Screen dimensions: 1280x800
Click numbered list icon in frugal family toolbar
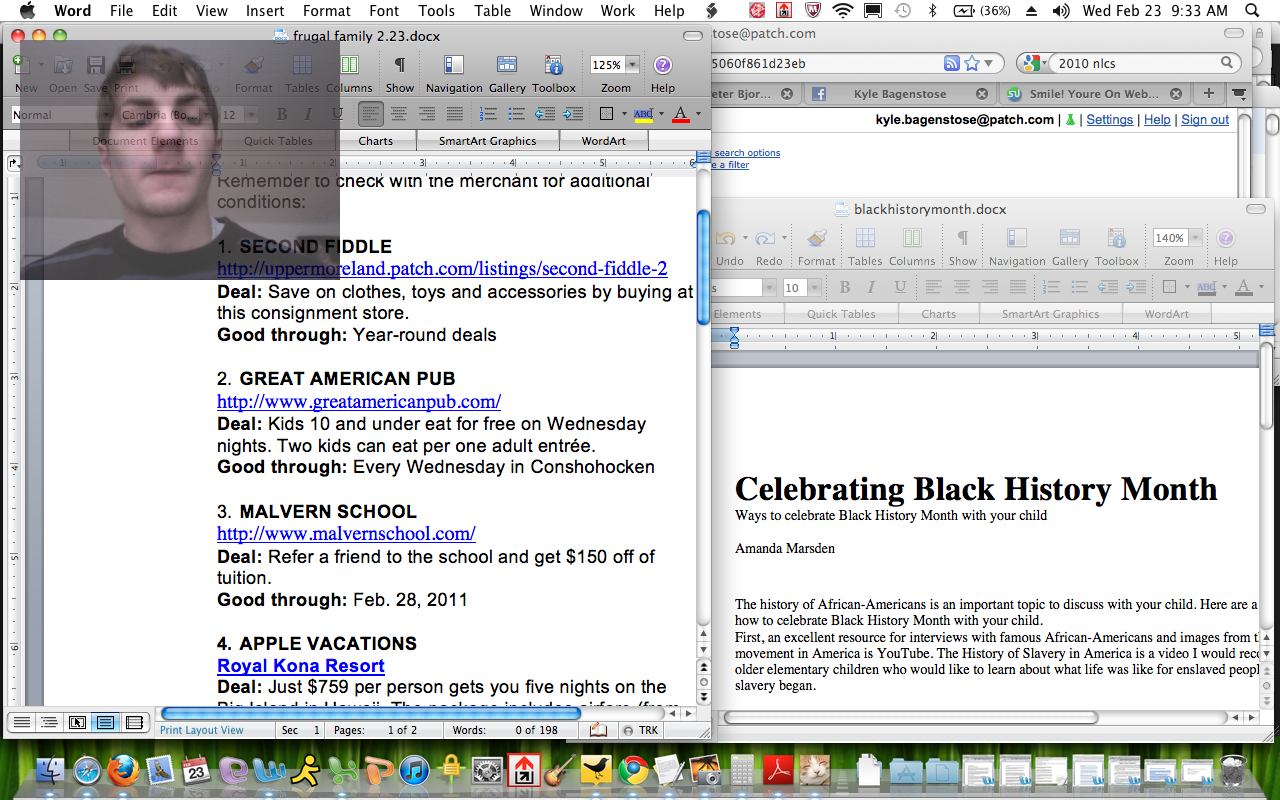click(x=488, y=114)
